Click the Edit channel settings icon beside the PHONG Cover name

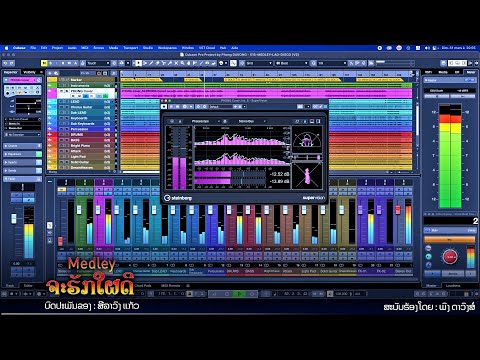(x=39, y=80)
